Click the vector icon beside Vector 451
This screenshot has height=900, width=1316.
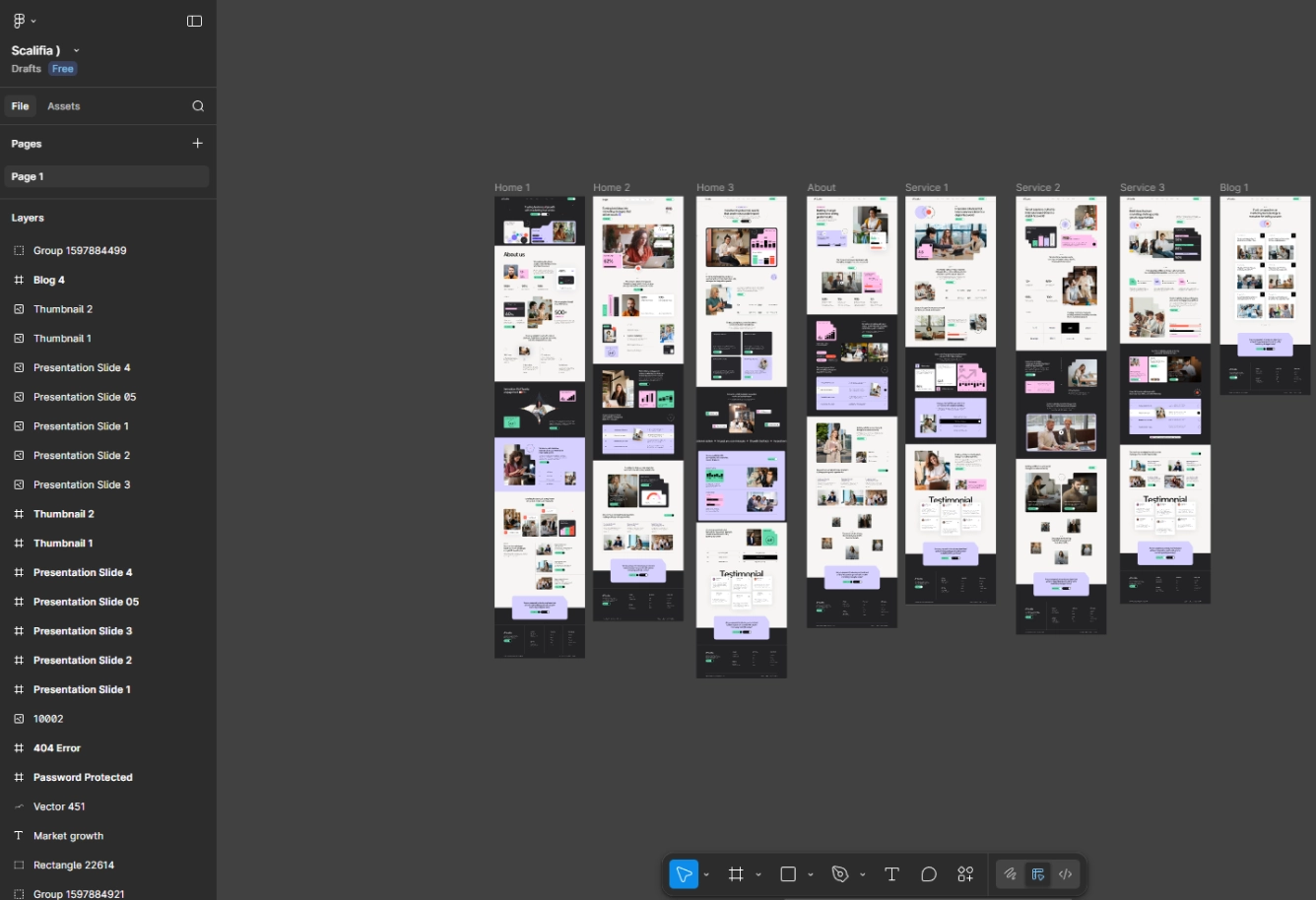(x=19, y=806)
